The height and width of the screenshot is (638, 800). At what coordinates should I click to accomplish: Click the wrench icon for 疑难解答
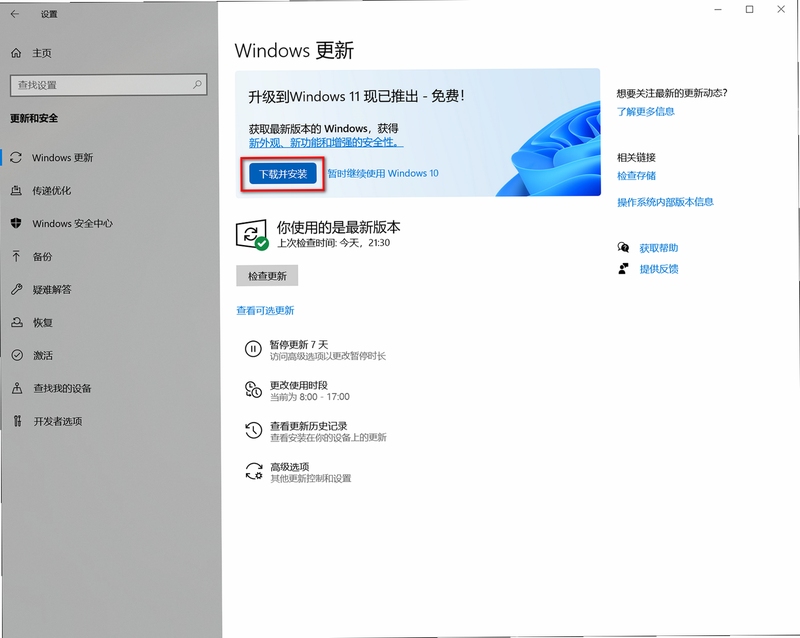coord(16,289)
